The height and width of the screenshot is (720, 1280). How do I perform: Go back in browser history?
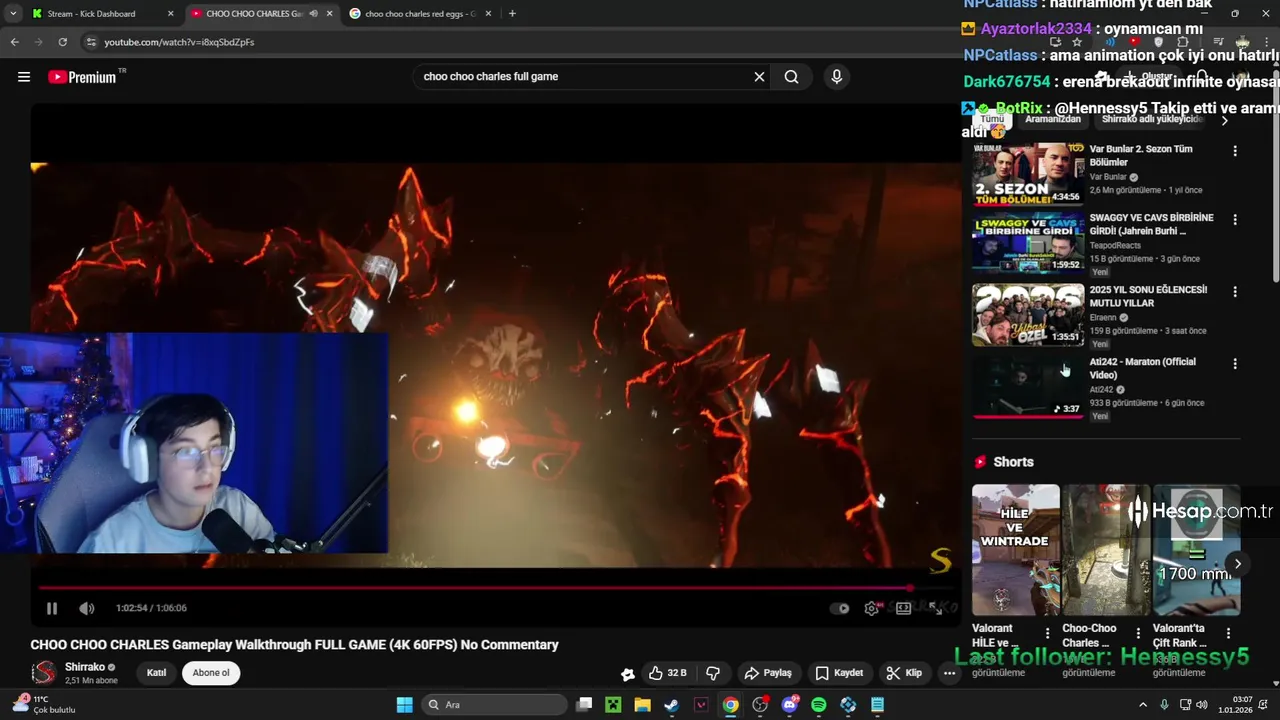(14, 42)
